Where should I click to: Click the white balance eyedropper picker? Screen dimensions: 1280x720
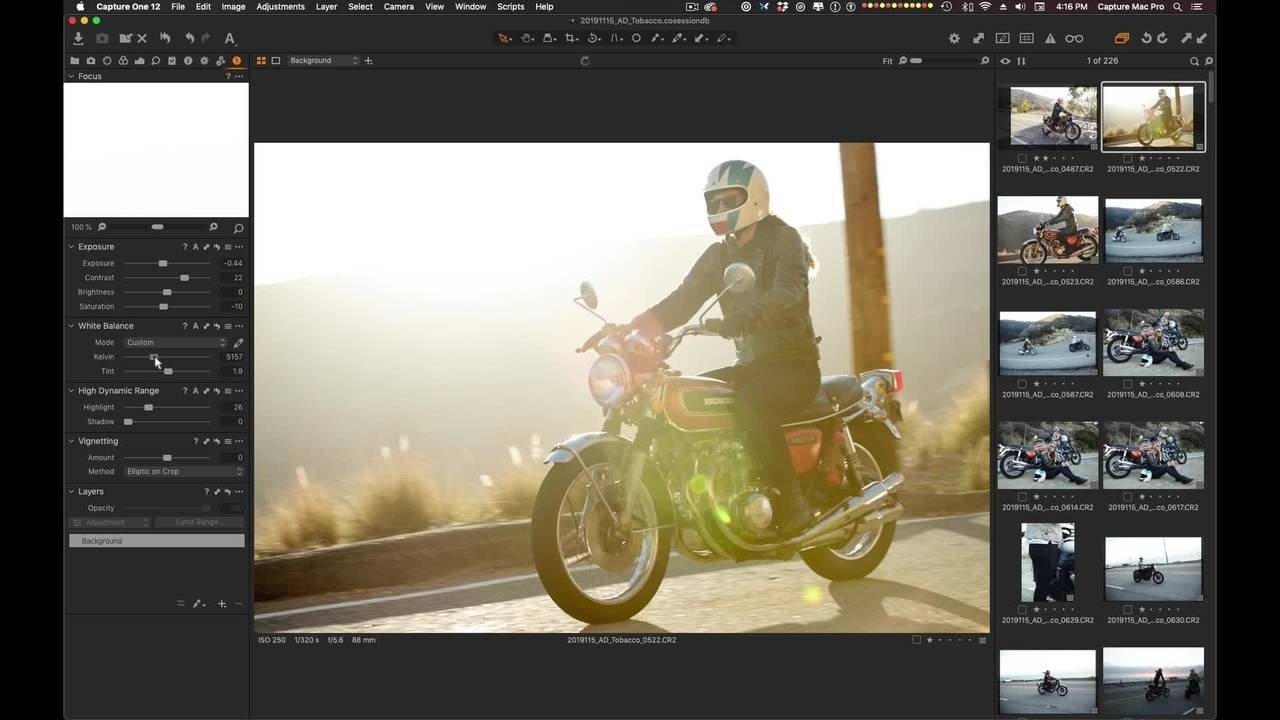(x=238, y=342)
